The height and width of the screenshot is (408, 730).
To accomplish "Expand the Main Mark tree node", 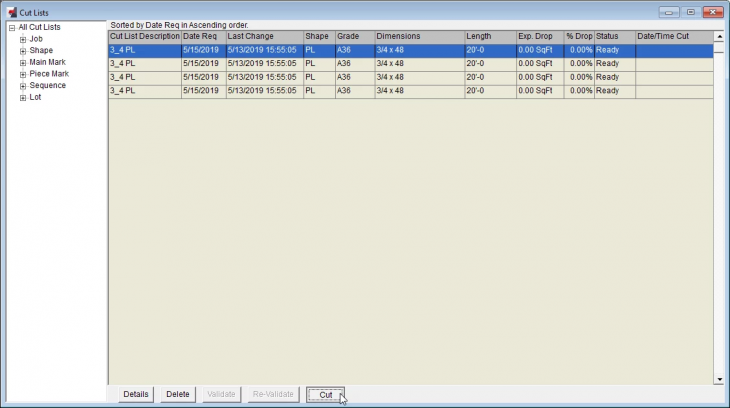I will click(x=23, y=63).
